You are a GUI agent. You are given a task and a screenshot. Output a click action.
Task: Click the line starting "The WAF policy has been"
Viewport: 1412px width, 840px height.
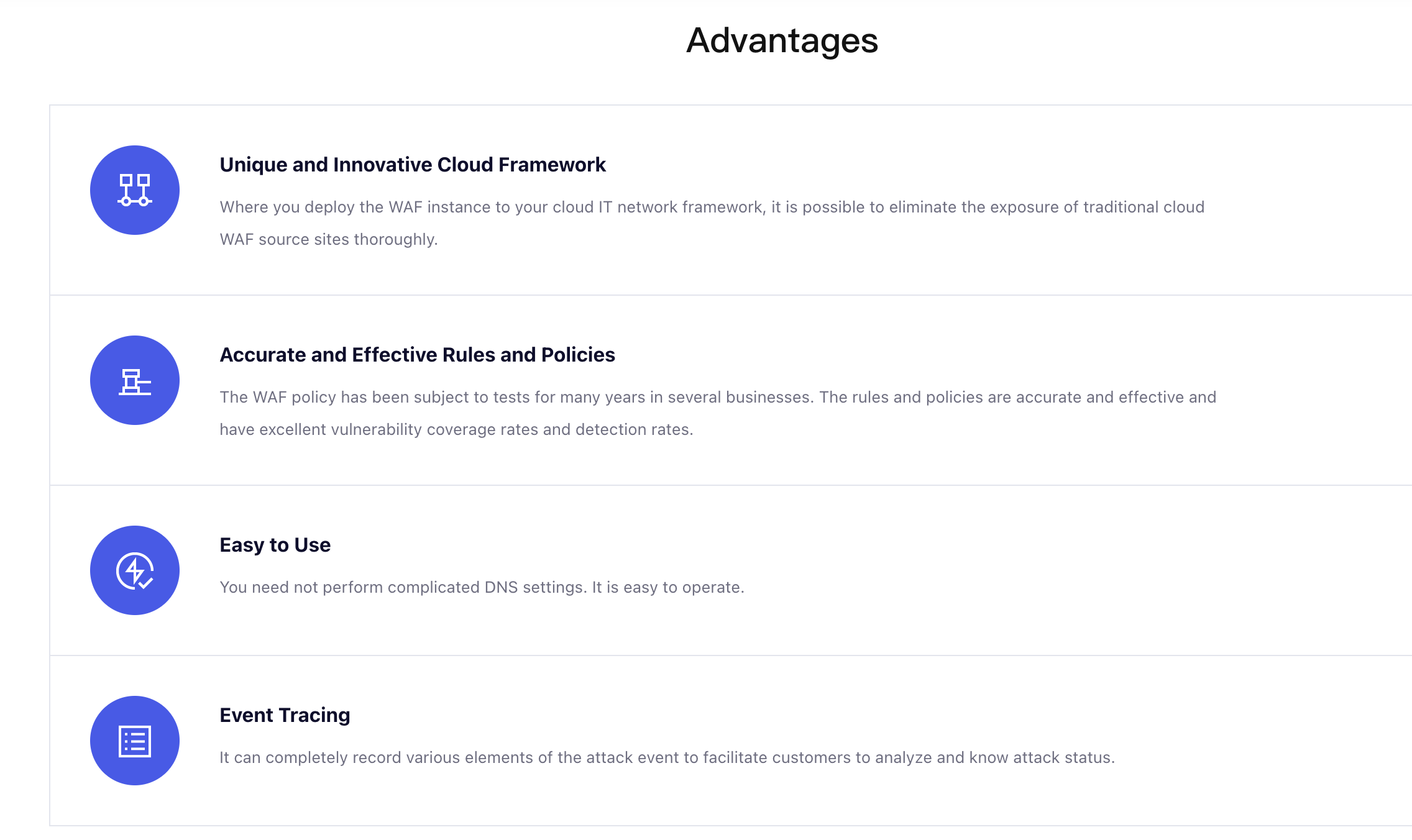click(718, 397)
